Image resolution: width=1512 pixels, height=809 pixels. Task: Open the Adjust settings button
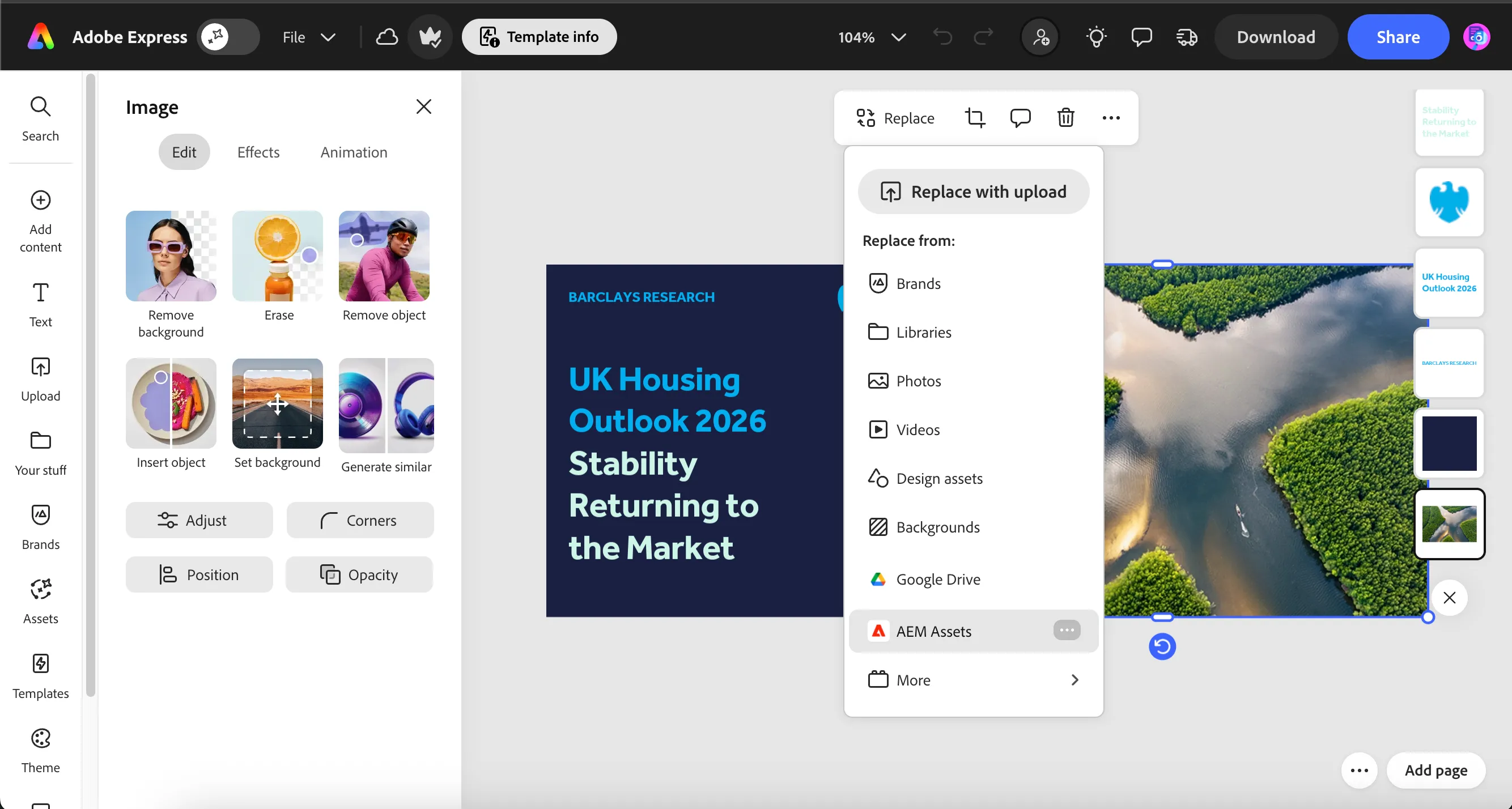point(199,520)
